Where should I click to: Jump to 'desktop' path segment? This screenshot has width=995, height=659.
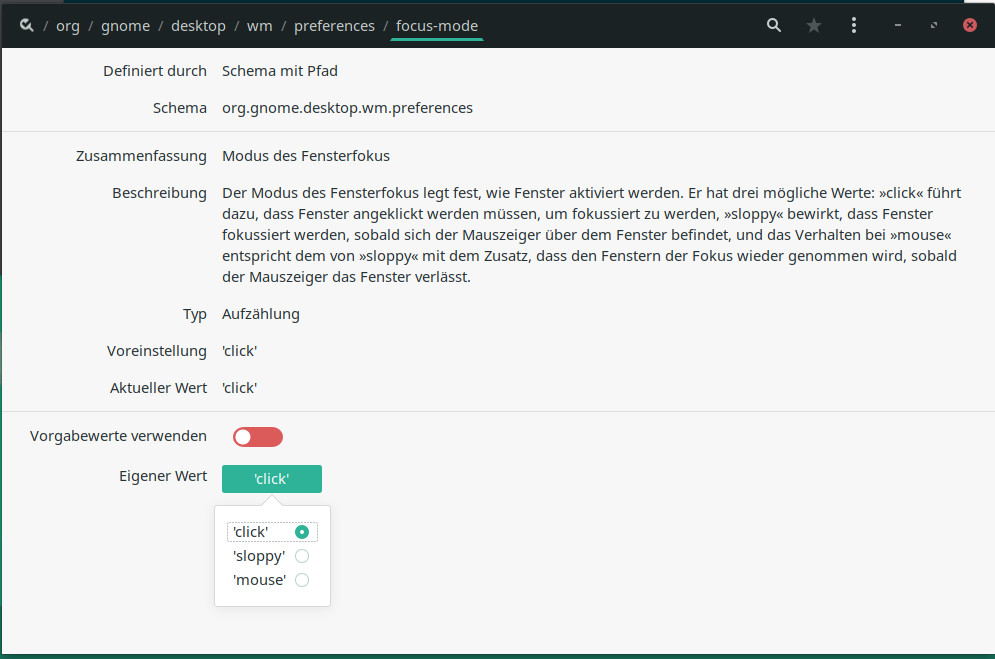(198, 26)
